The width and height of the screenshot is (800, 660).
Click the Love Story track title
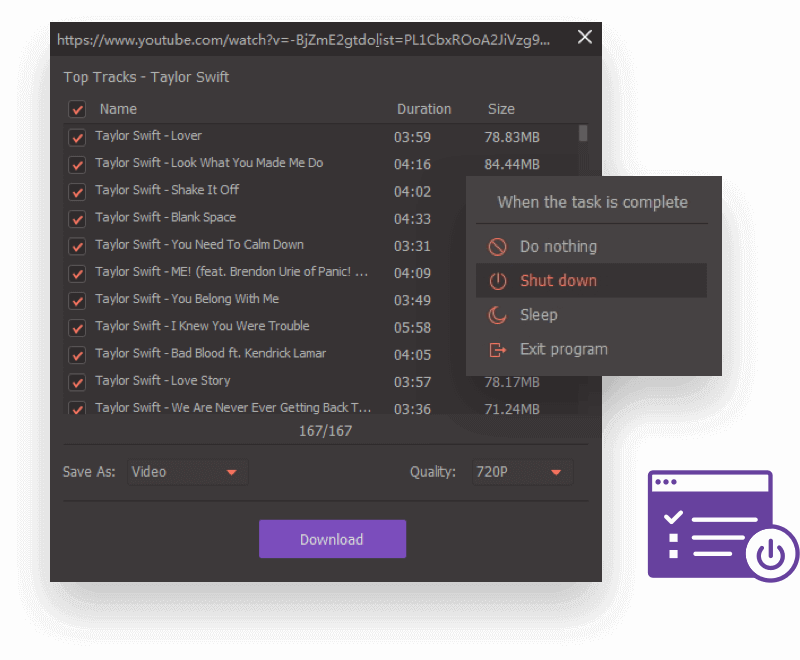coord(163,380)
